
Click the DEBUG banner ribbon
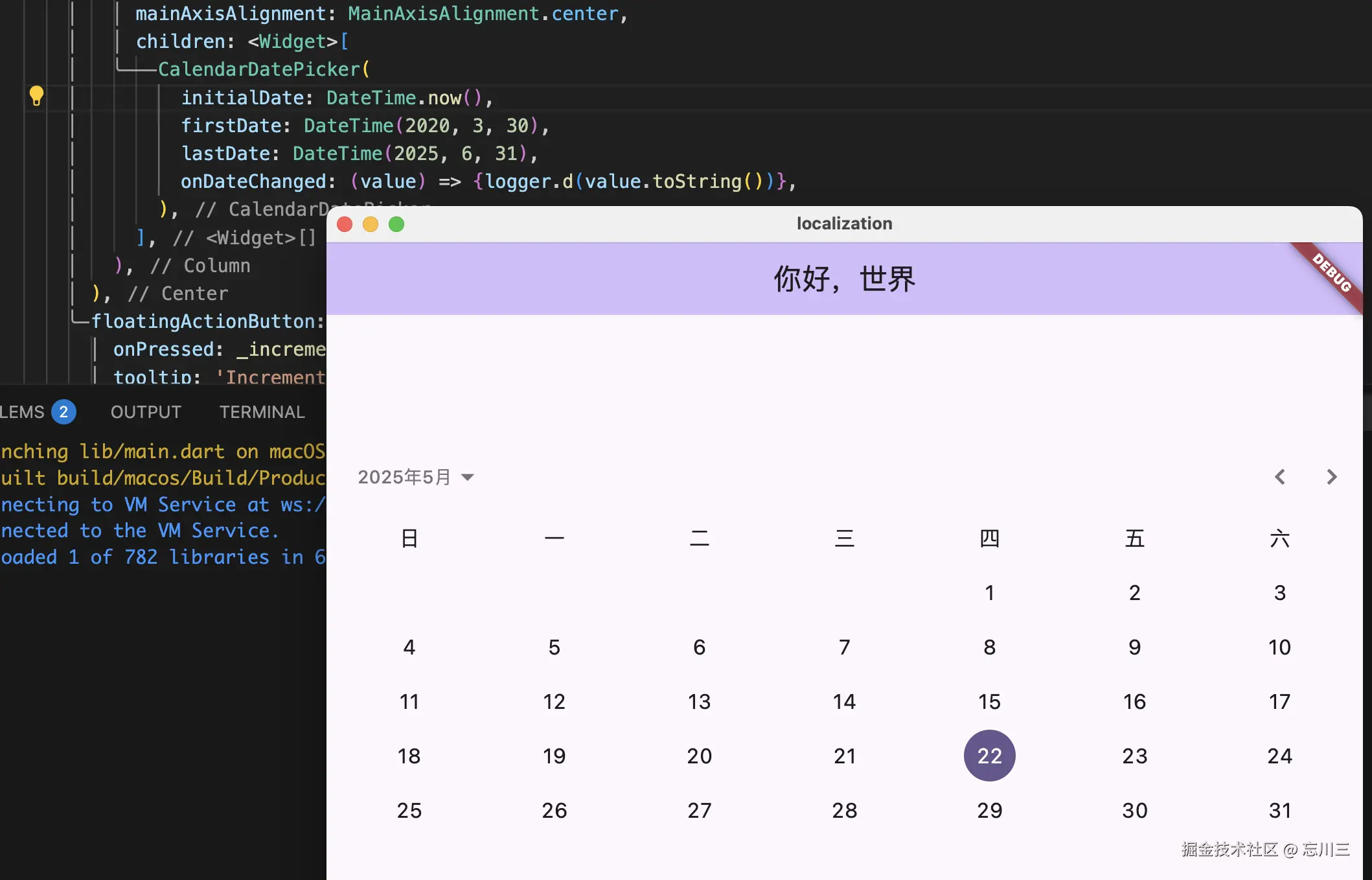1332,273
